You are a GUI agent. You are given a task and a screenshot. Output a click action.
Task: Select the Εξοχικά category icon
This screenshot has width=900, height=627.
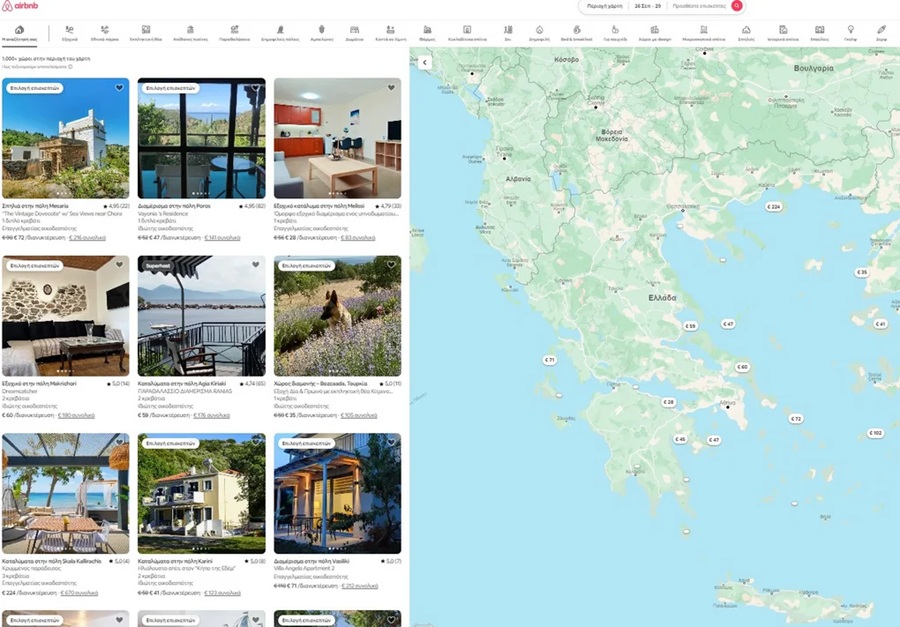coord(70,33)
